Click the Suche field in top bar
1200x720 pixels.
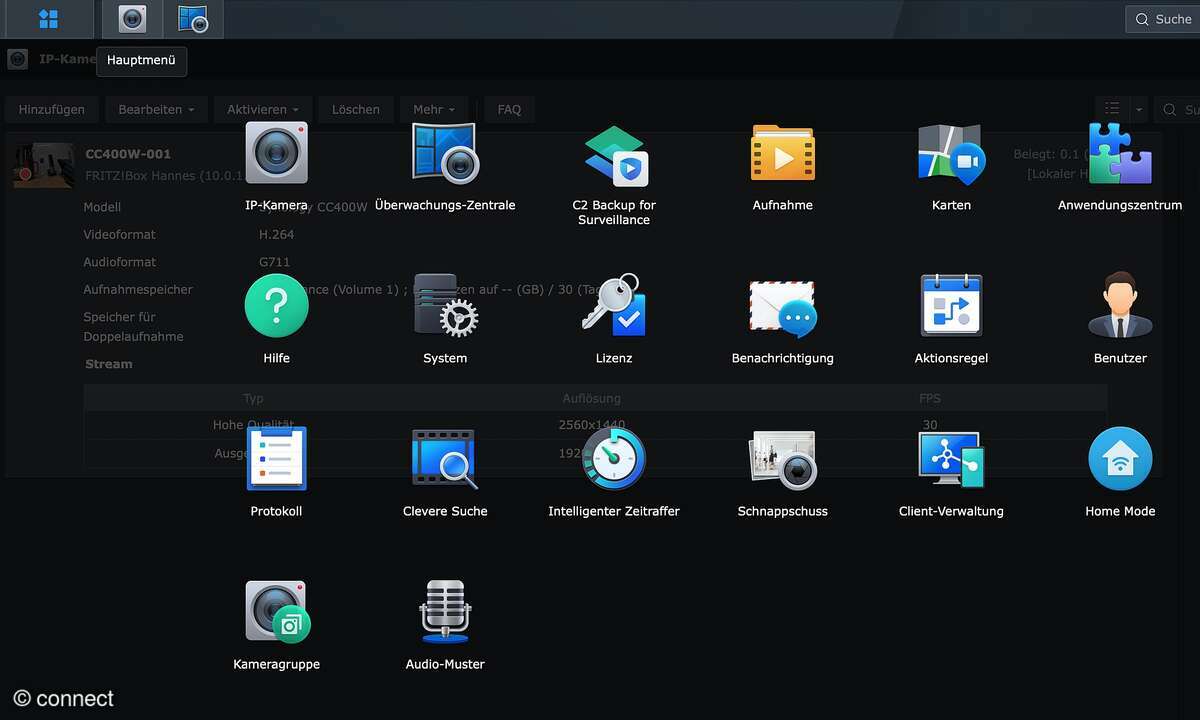tap(1165, 19)
